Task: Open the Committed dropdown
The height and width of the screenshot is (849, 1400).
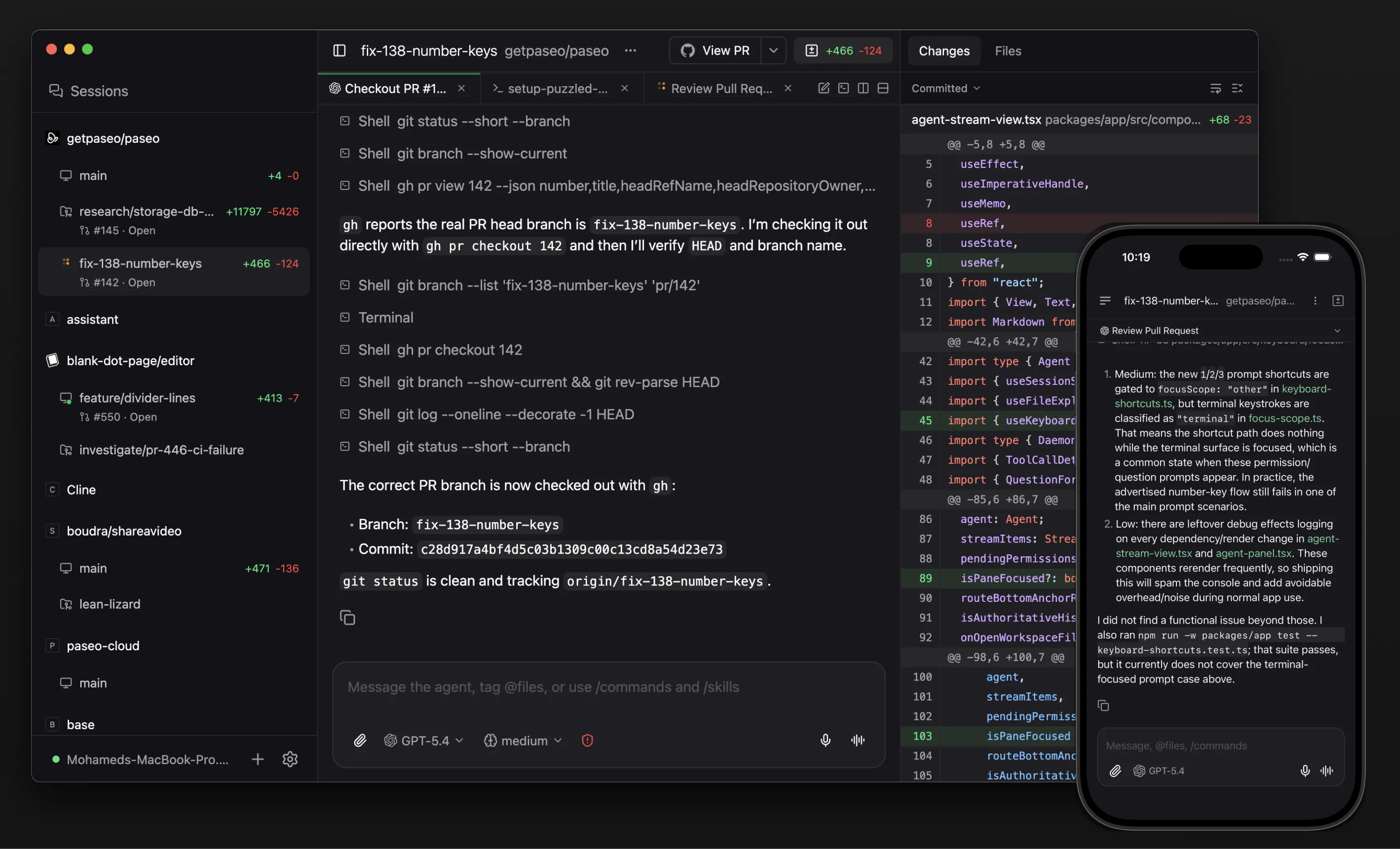Action: click(945, 88)
